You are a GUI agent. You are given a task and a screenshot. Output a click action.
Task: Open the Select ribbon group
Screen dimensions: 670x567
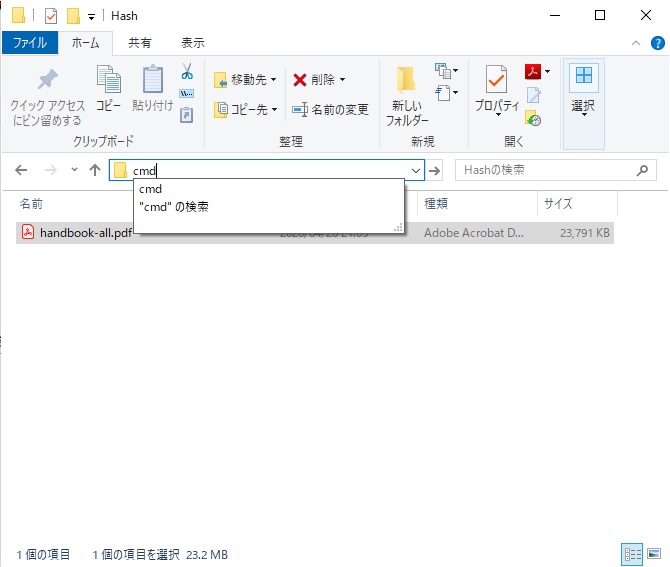pyautogui.click(x=583, y=104)
